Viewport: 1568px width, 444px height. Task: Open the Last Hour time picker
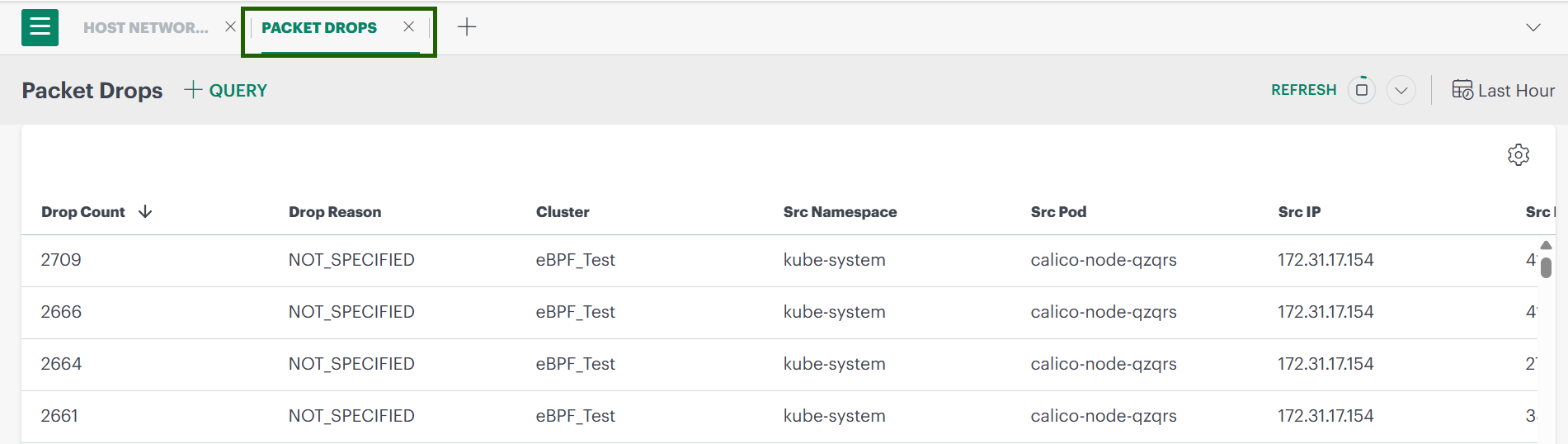click(1515, 91)
